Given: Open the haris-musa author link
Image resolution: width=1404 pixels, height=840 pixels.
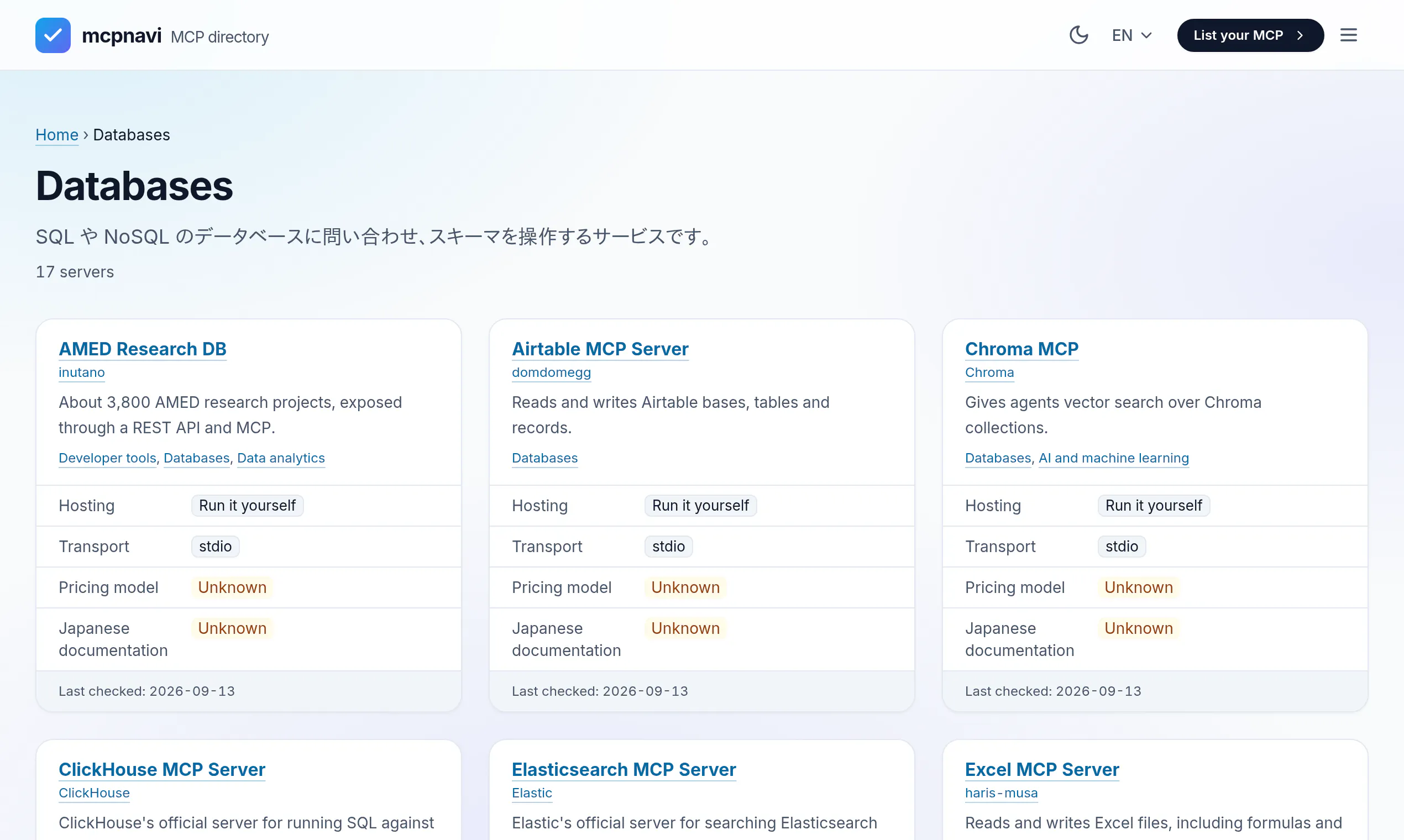Looking at the screenshot, I should click(1001, 793).
